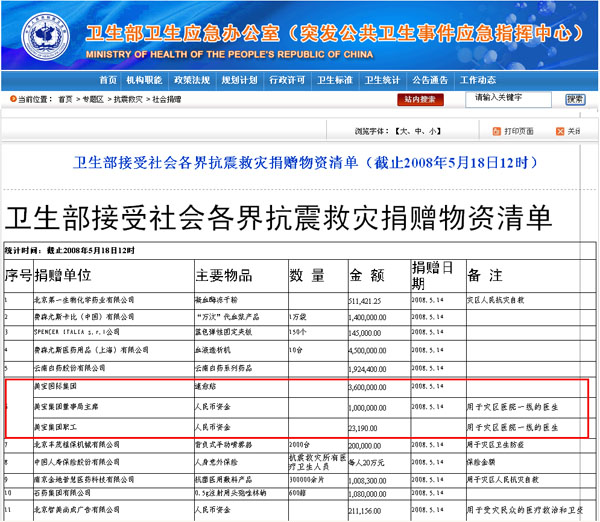Image resolution: width=600 pixels, height=522 pixels.
Task: Click the close page icon
Action: (x=557, y=131)
